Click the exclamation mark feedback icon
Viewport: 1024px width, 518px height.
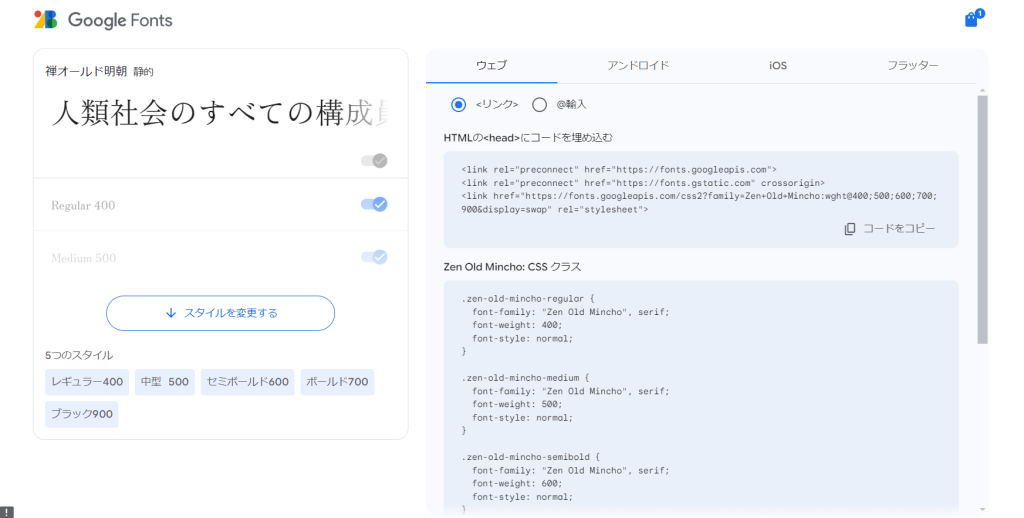[x=7, y=511]
